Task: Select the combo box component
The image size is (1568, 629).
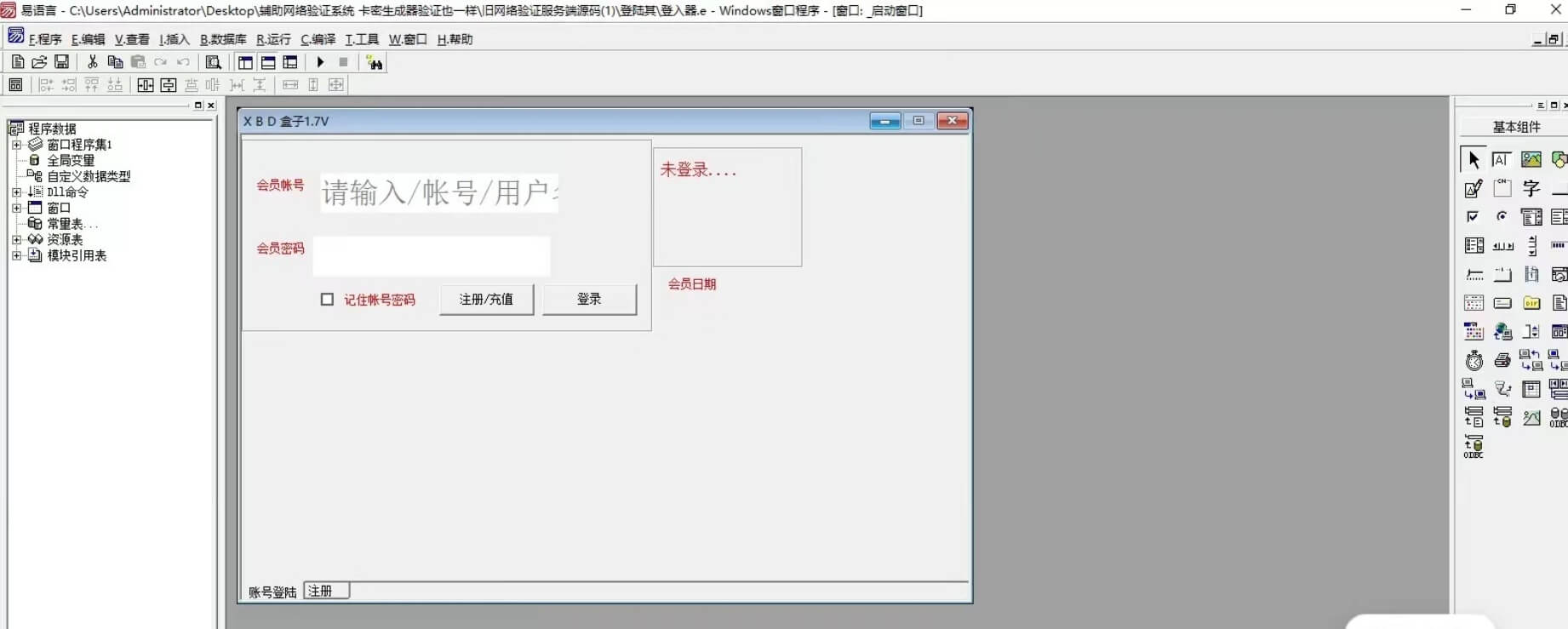Action: pos(1531,216)
